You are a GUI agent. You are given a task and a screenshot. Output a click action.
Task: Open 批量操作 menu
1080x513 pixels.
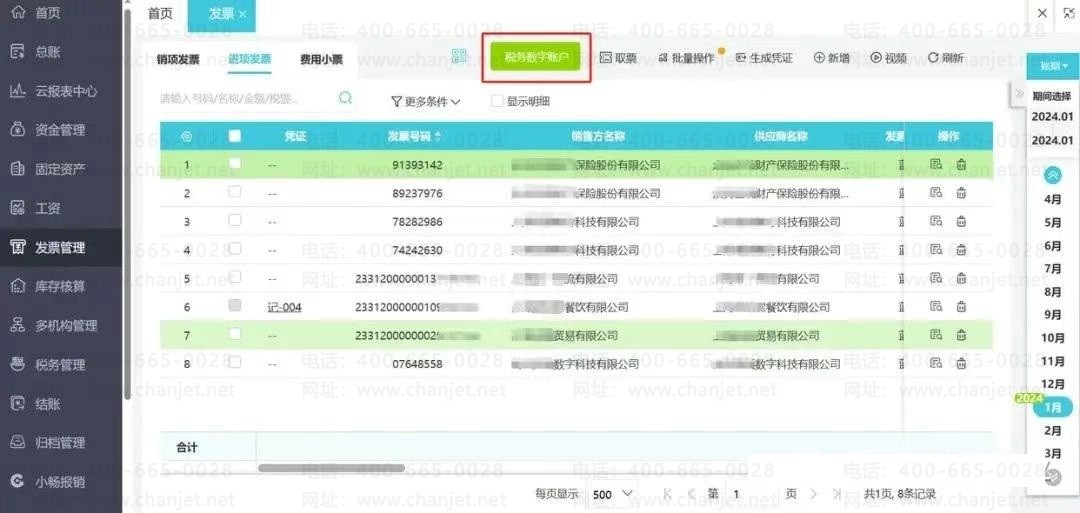click(x=687, y=59)
